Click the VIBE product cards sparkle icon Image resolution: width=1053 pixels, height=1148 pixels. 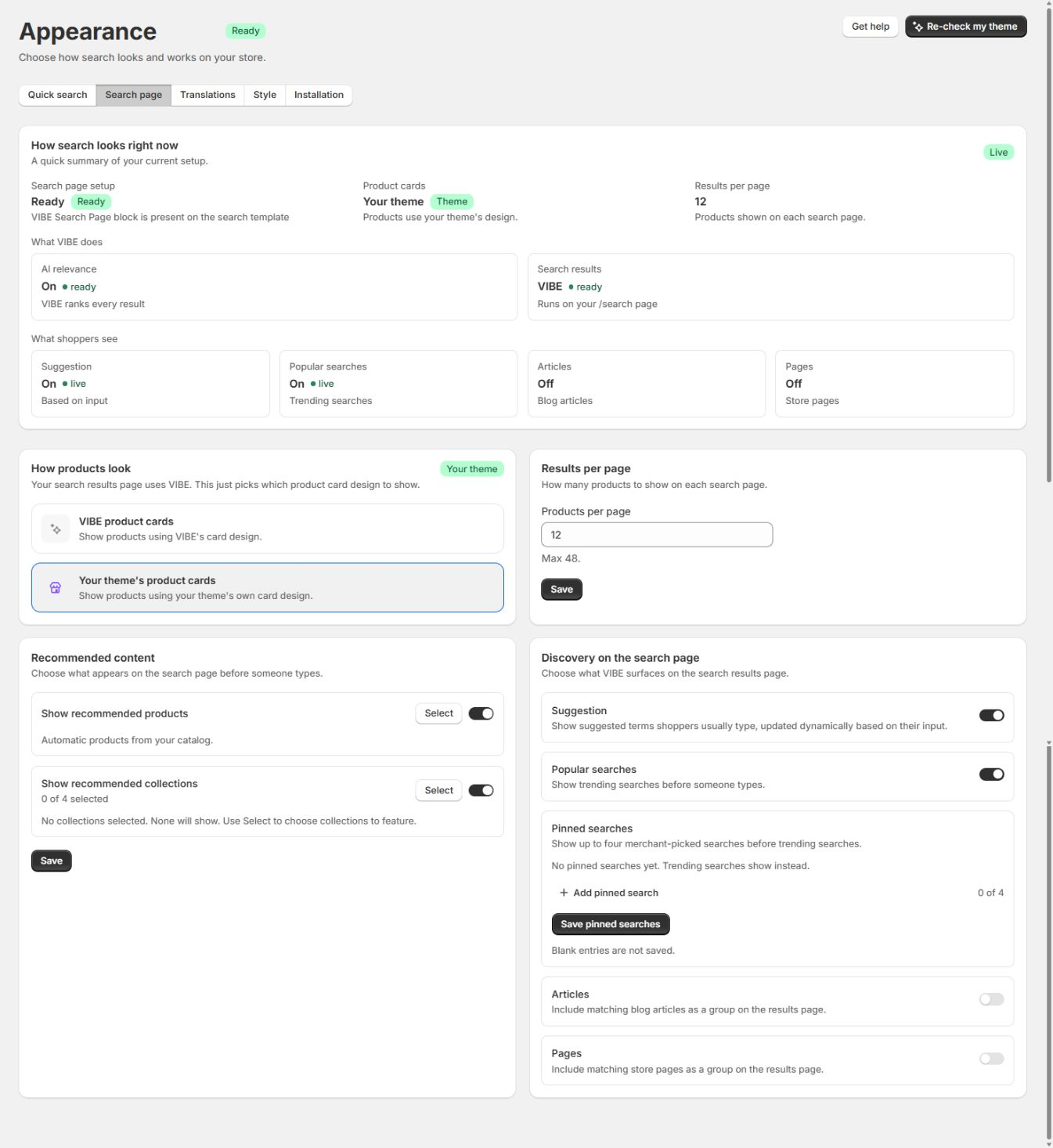56,529
